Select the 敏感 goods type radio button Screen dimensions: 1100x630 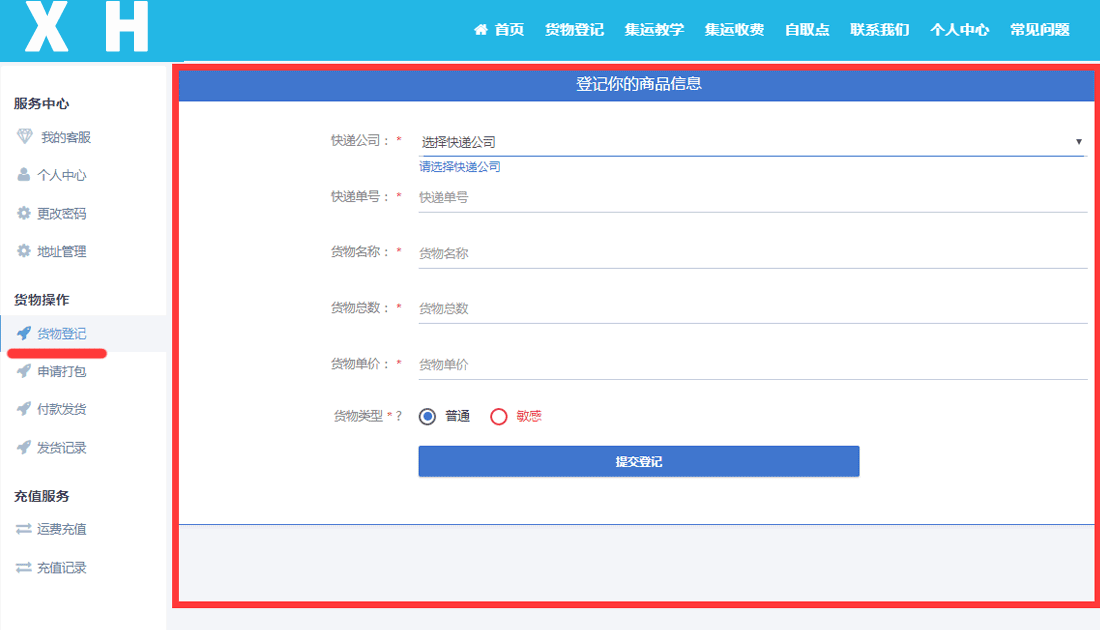click(499, 416)
